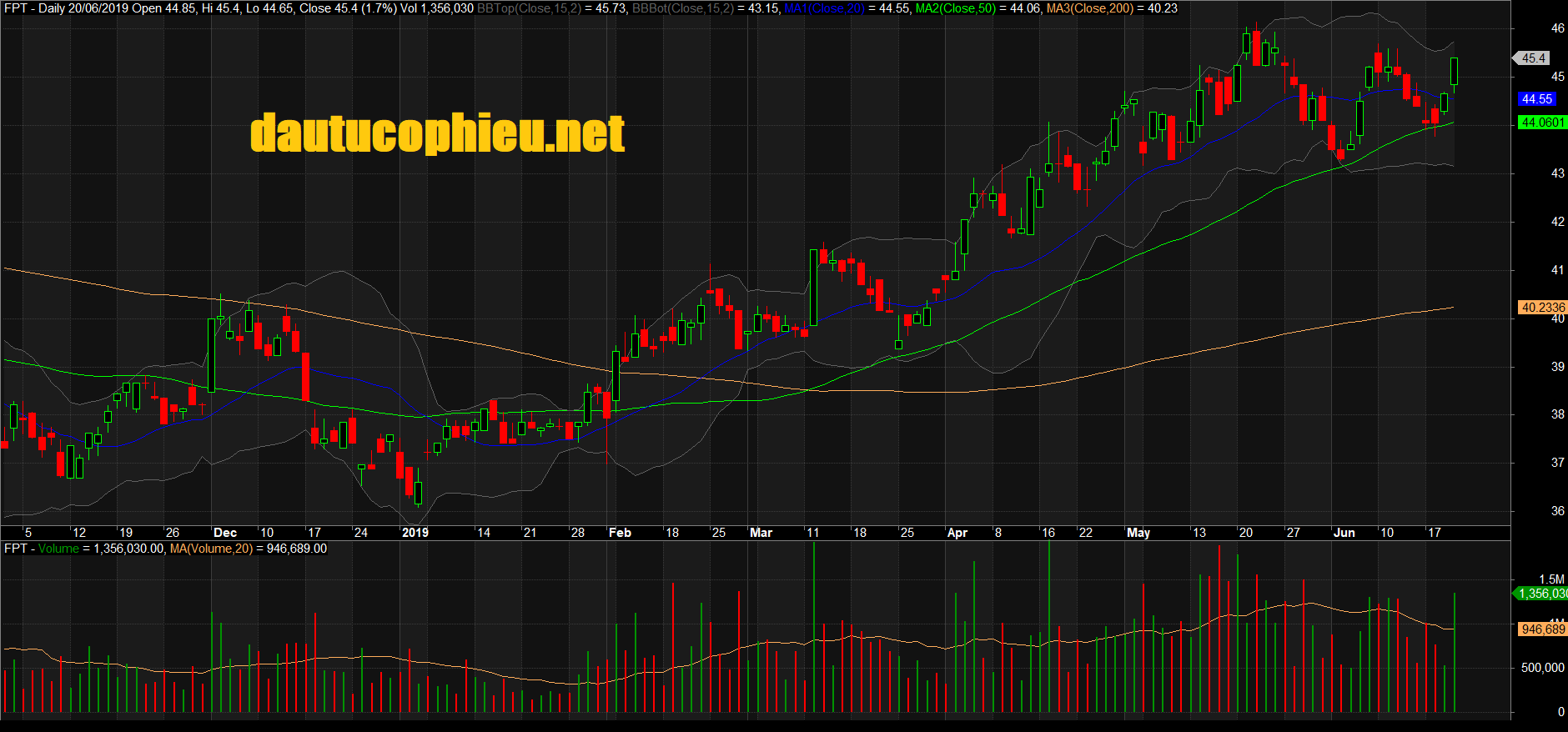This screenshot has height=732, width=1568.
Task: Click the Dec marker on date axis
Action: coord(225,533)
